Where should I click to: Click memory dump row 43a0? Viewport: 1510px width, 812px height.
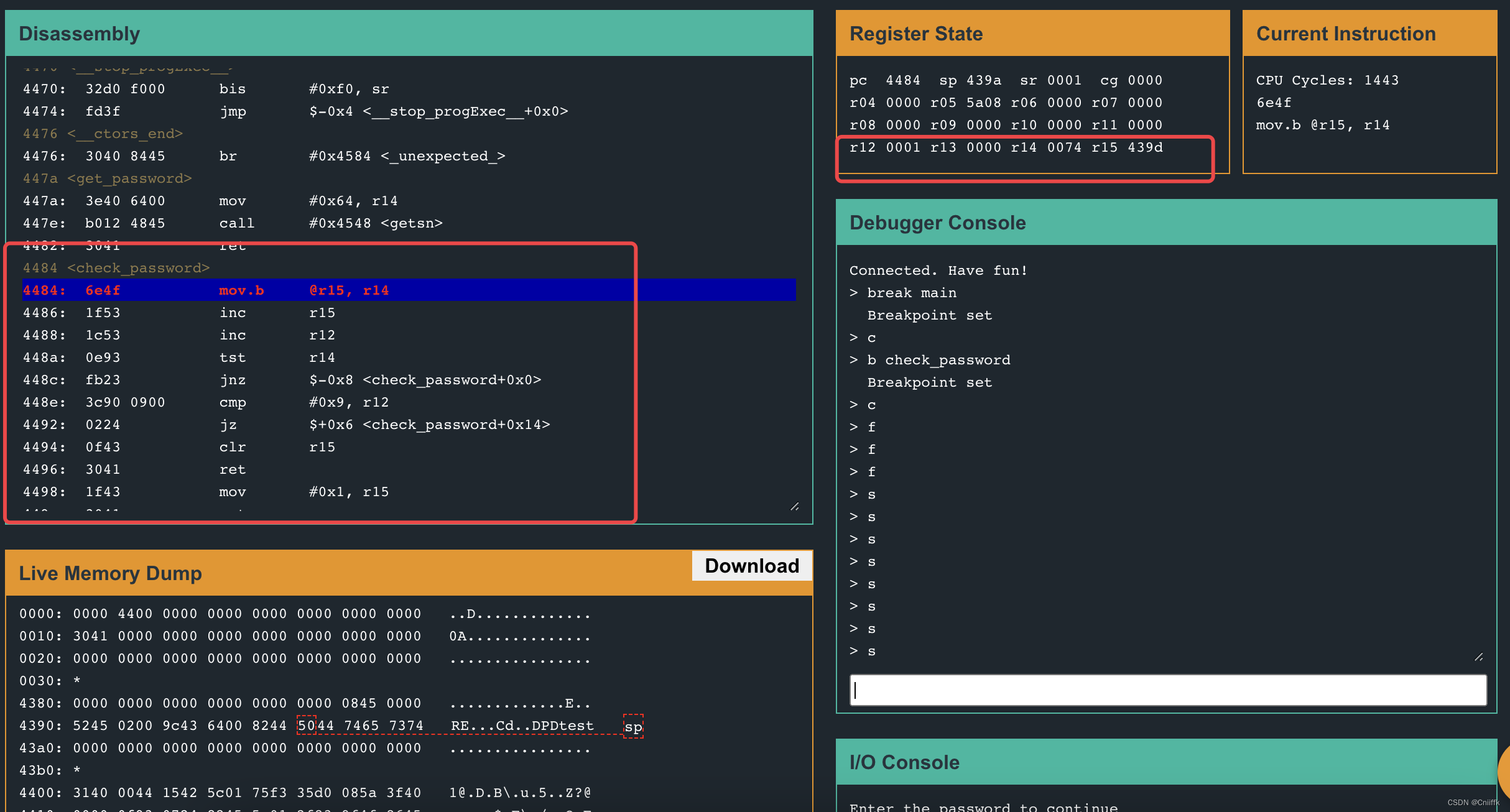pos(305,748)
